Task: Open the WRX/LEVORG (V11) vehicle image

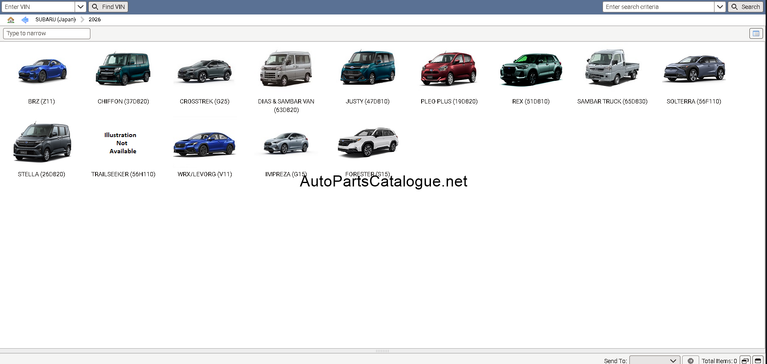Action: (204, 144)
